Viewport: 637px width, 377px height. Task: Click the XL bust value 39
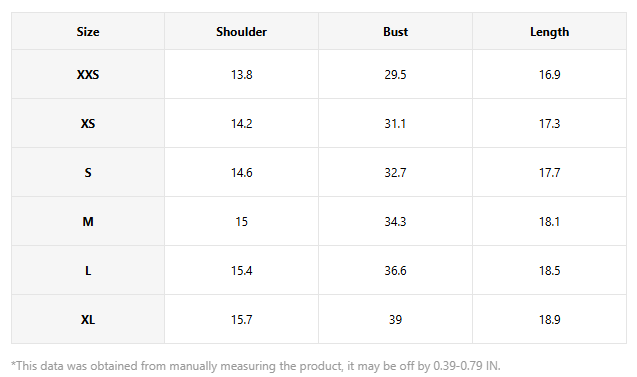[395, 320]
